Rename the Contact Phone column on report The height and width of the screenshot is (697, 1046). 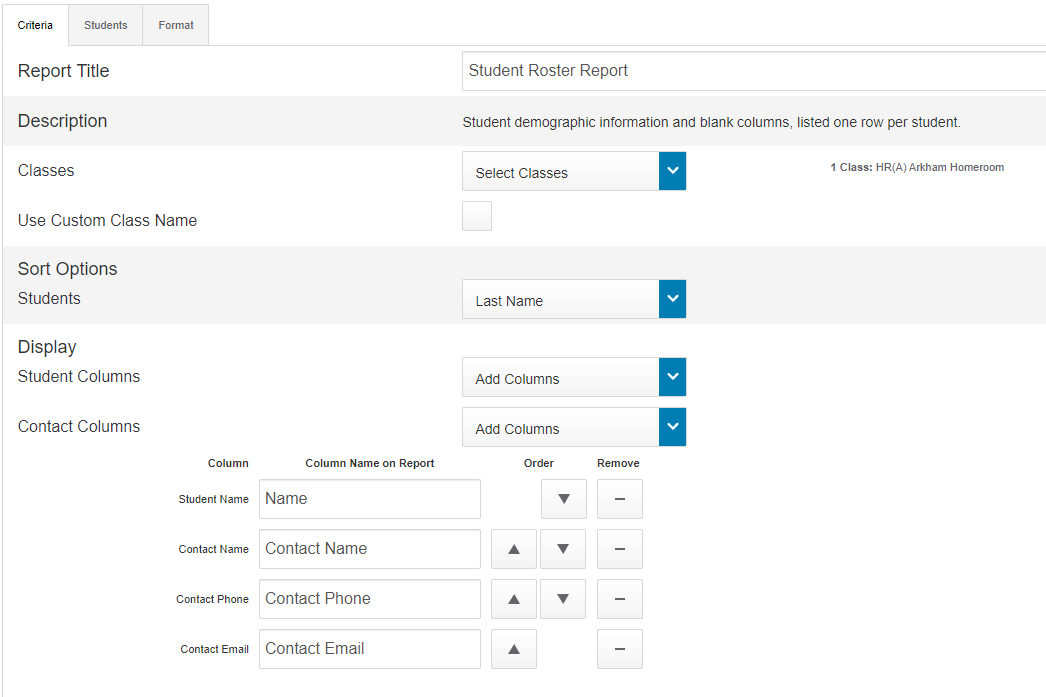coord(369,598)
